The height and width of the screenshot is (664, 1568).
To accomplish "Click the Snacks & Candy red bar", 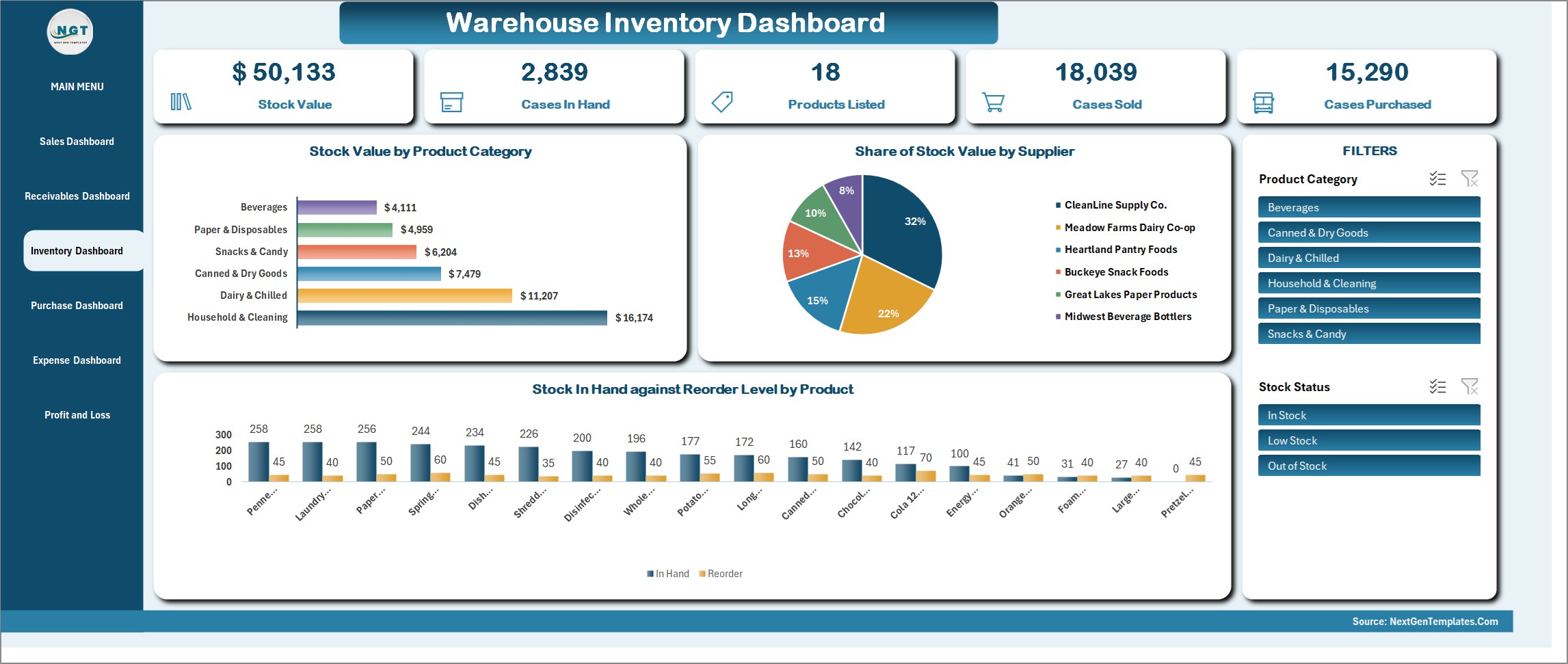I will pos(357,252).
